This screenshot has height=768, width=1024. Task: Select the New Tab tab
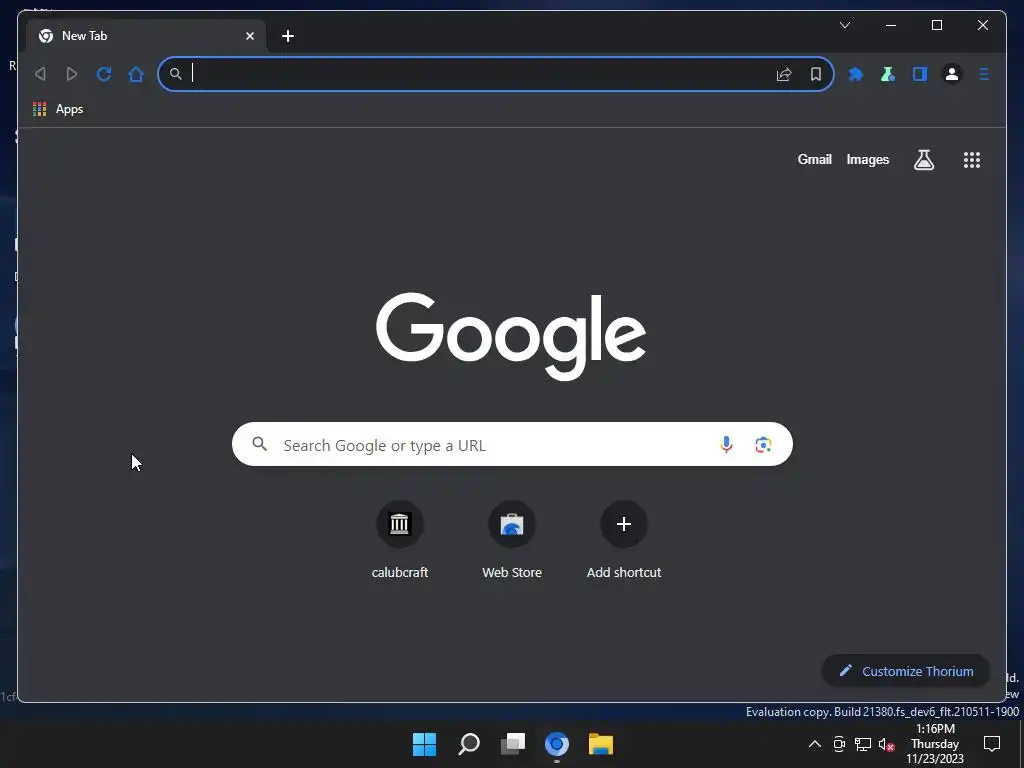coord(146,36)
